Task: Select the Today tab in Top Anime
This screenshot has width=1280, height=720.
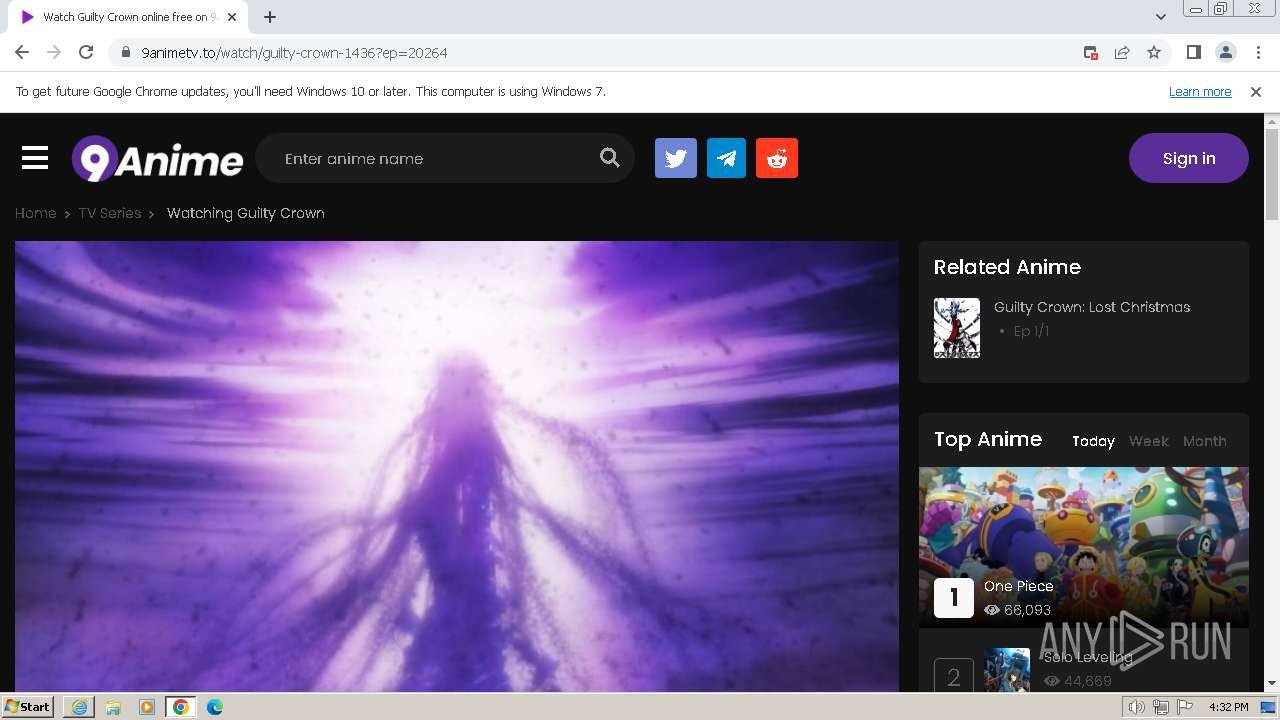Action: click(1093, 441)
